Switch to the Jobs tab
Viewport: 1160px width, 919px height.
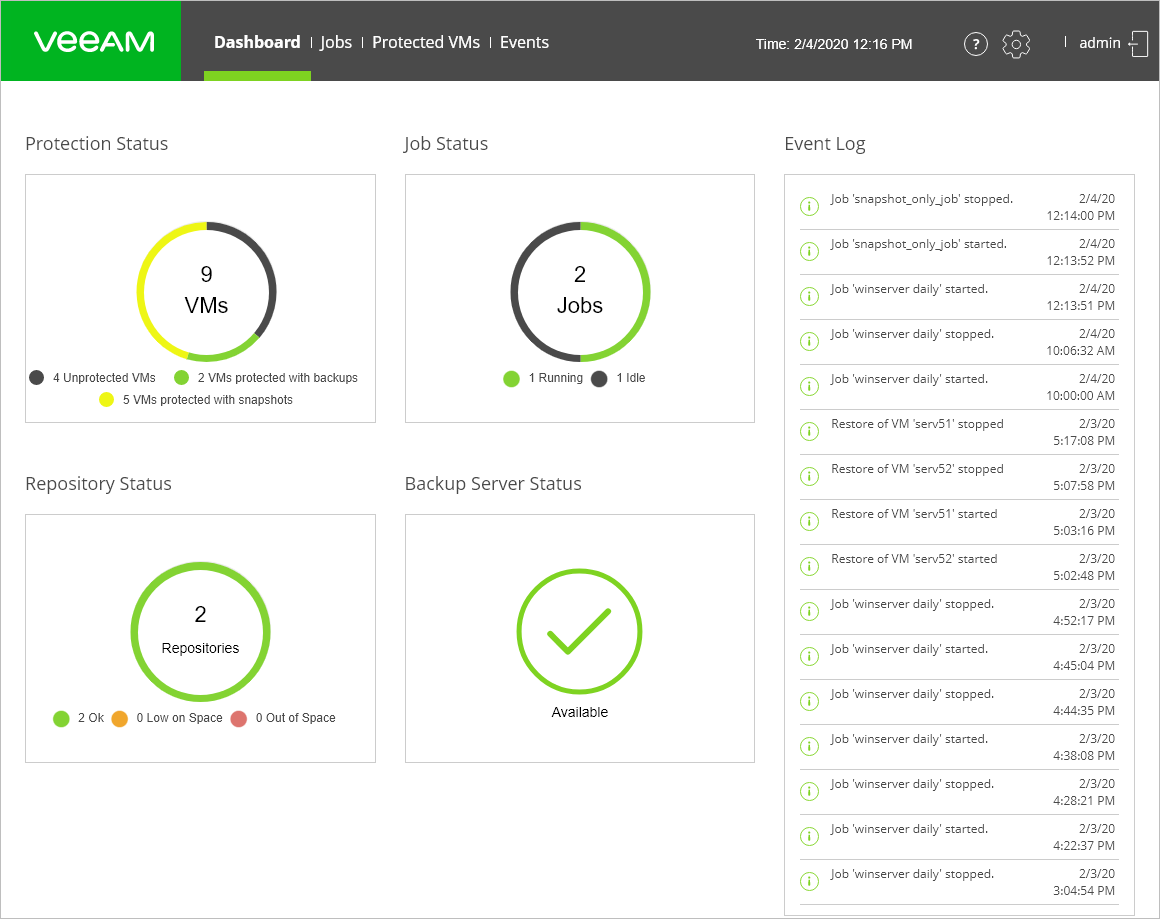coord(336,42)
